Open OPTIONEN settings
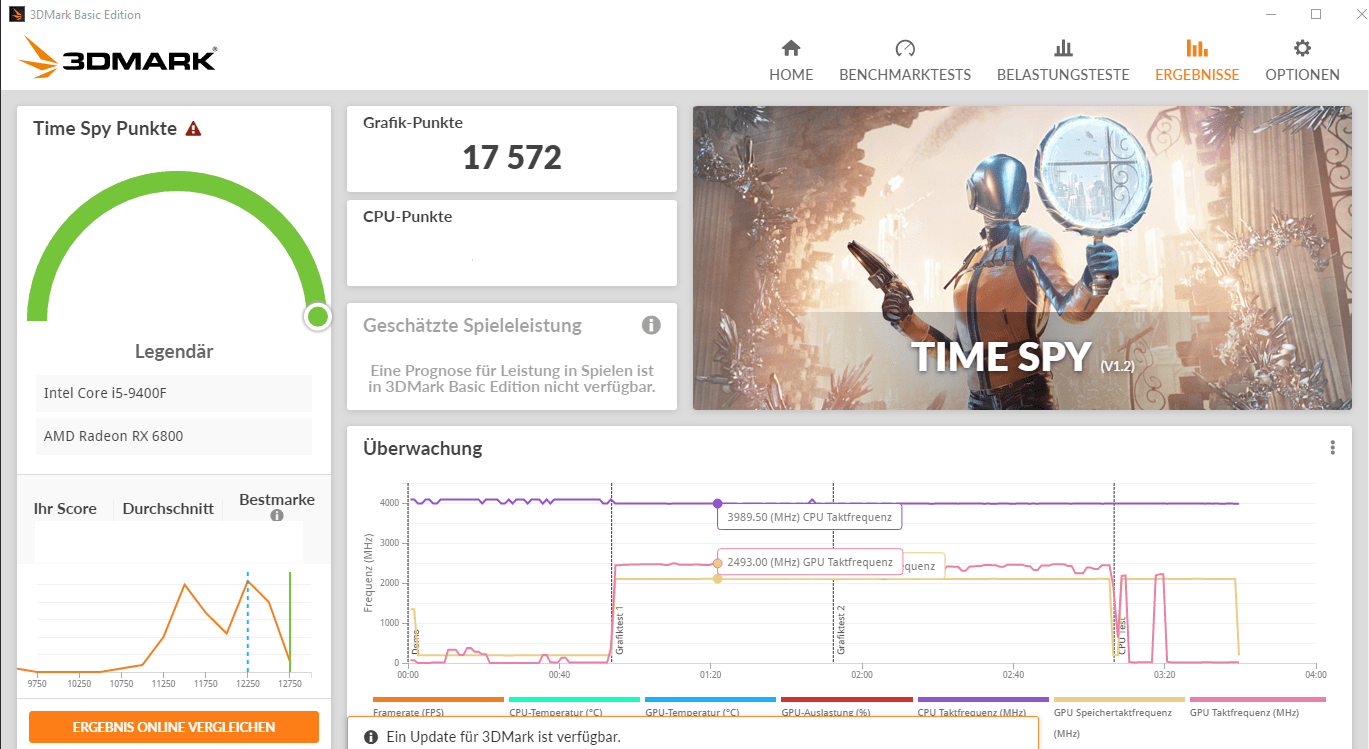The height and width of the screenshot is (749, 1369). (x=1302, y=61)
